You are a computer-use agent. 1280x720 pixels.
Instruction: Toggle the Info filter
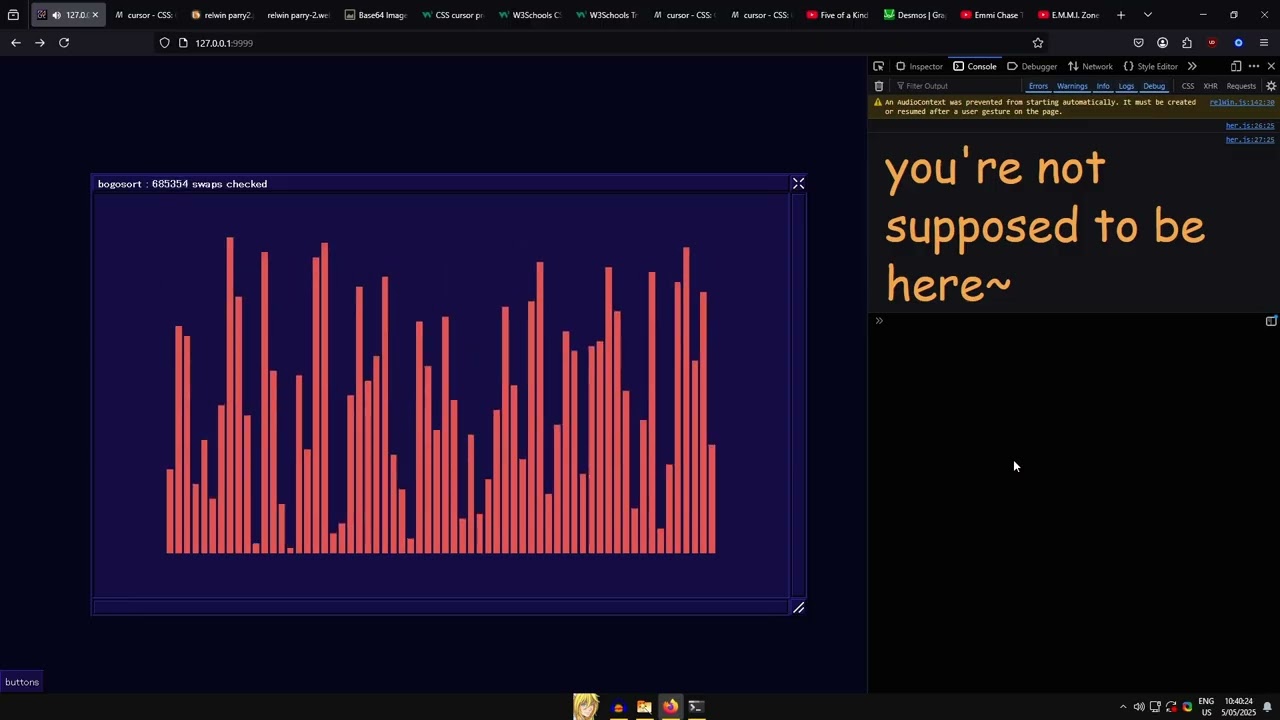(1103, 86)
